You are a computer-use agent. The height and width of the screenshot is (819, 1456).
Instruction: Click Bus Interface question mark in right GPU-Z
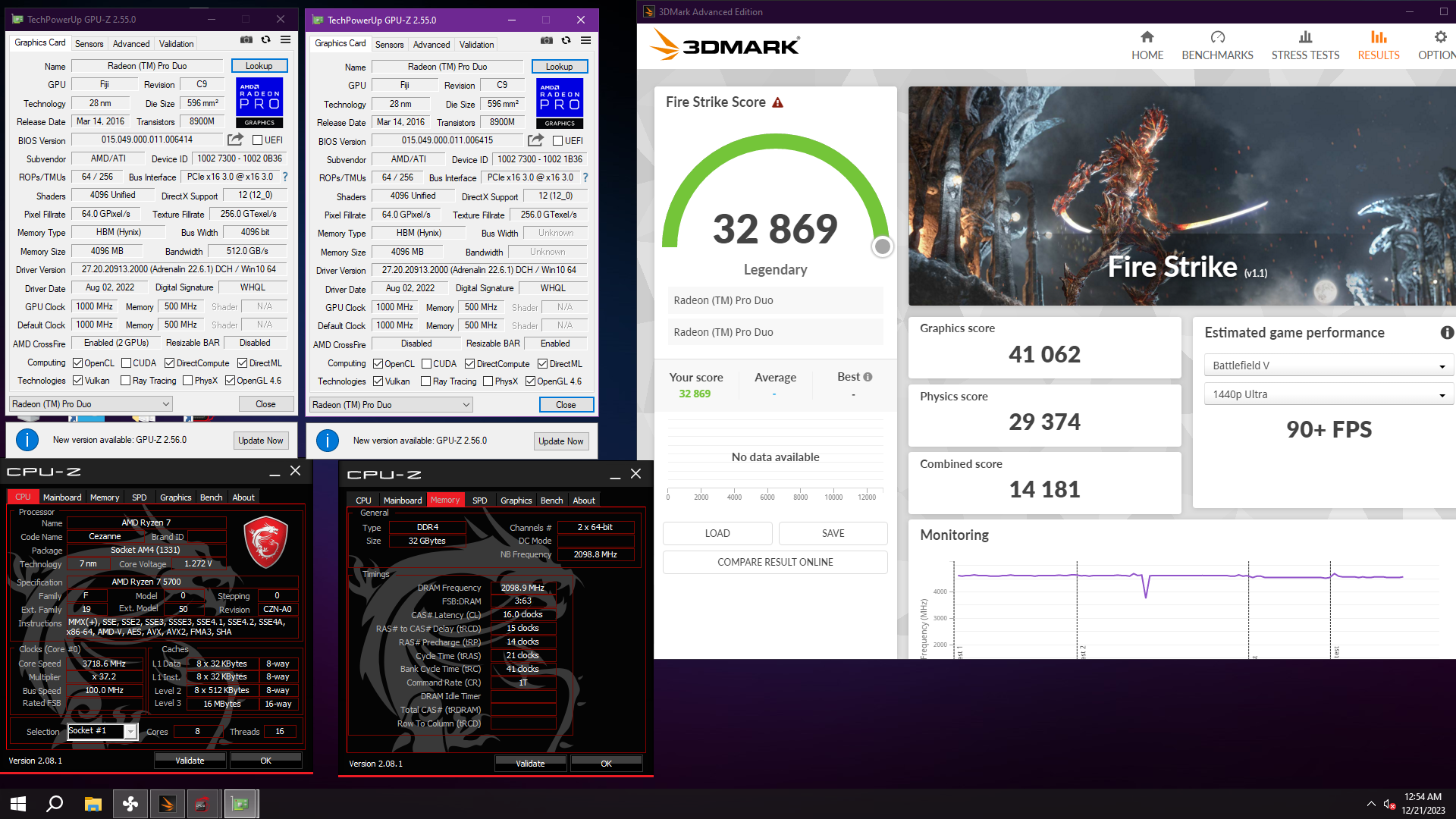(x=585, y=177)
